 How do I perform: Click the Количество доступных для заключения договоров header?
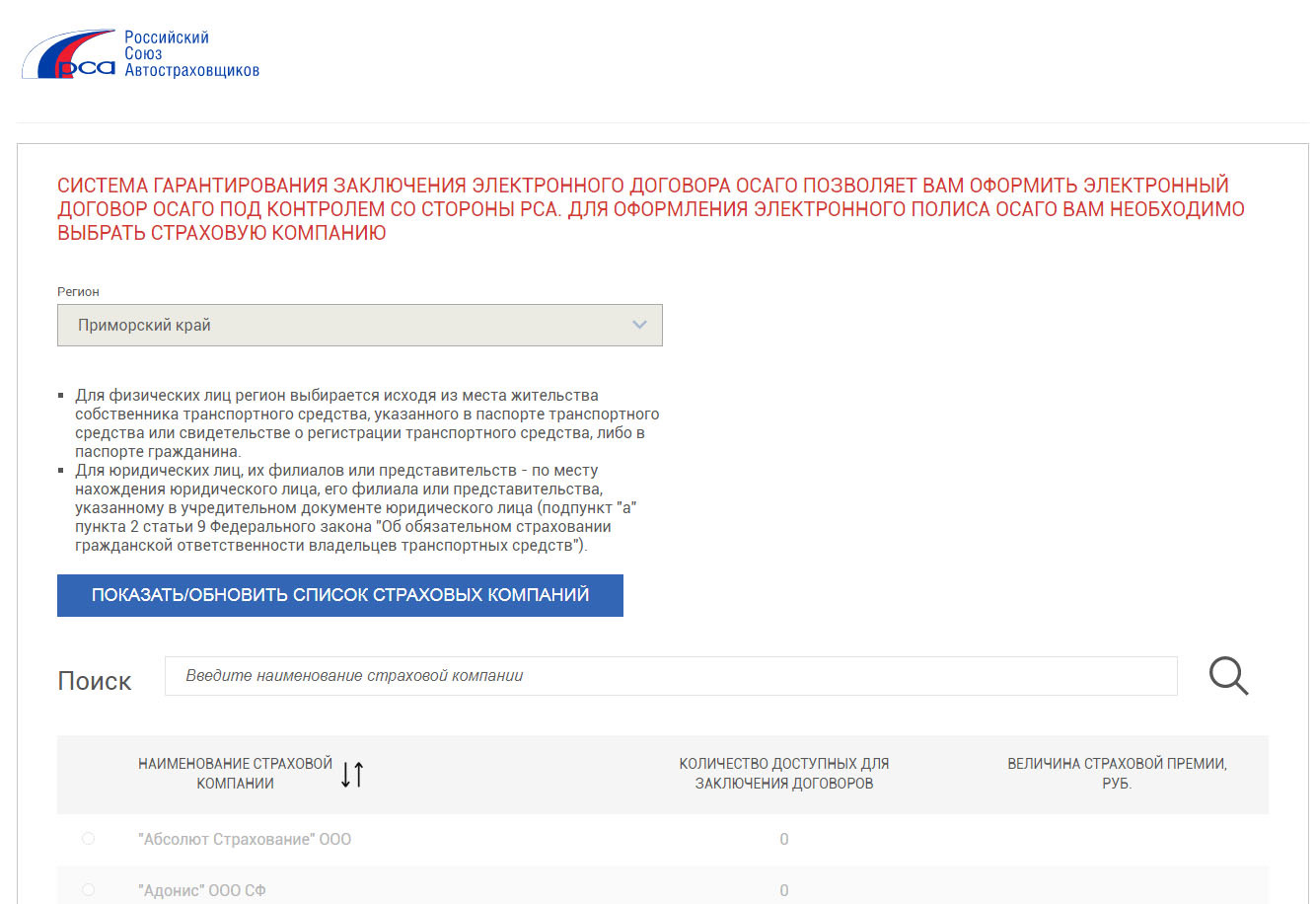click(x=784, y=773)
